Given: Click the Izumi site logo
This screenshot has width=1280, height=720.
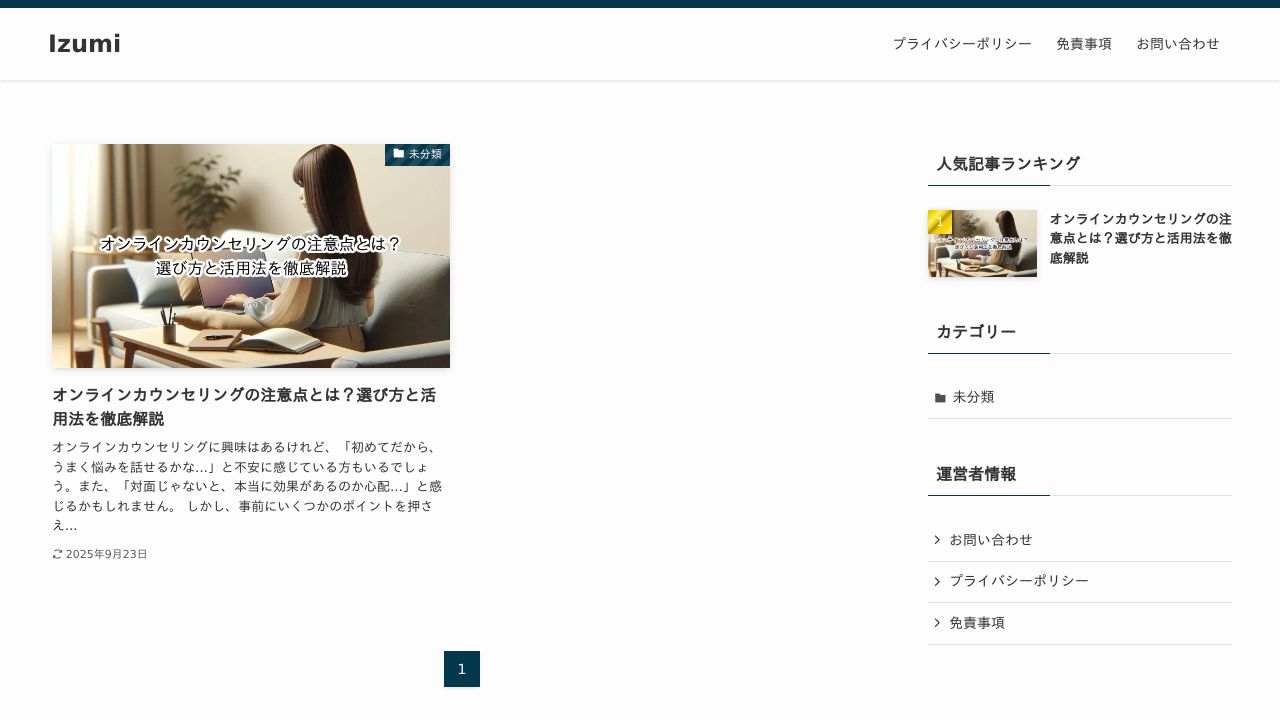Looking at the screenshot, I should 84,43.
